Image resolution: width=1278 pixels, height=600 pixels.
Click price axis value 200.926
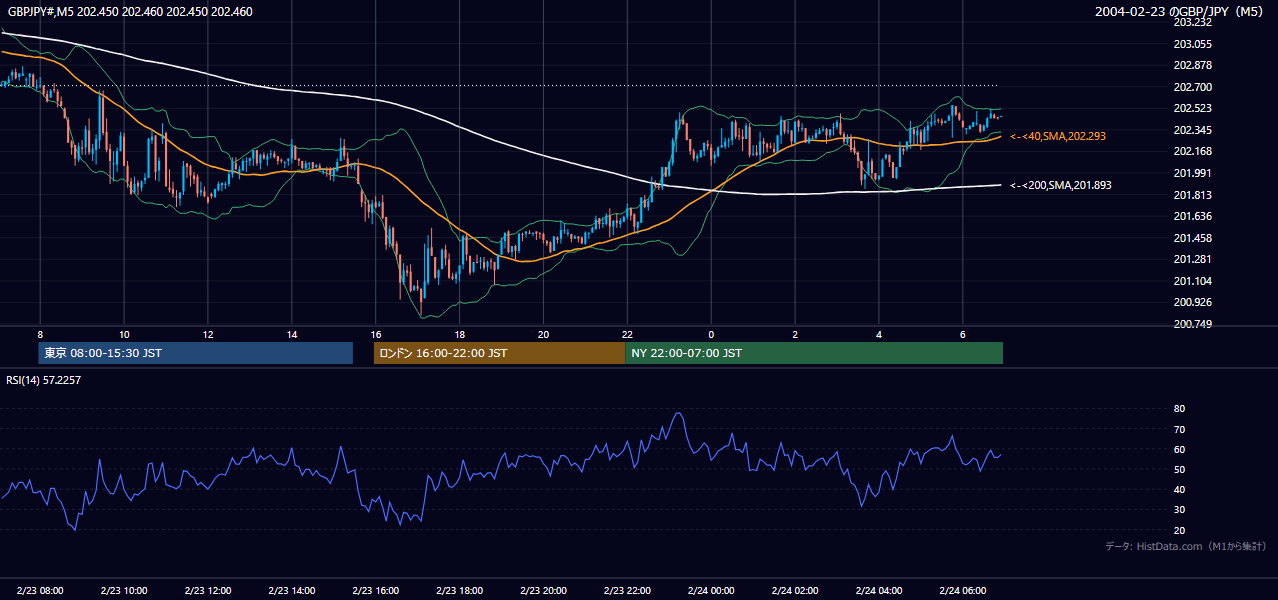tap(1192, 302)
